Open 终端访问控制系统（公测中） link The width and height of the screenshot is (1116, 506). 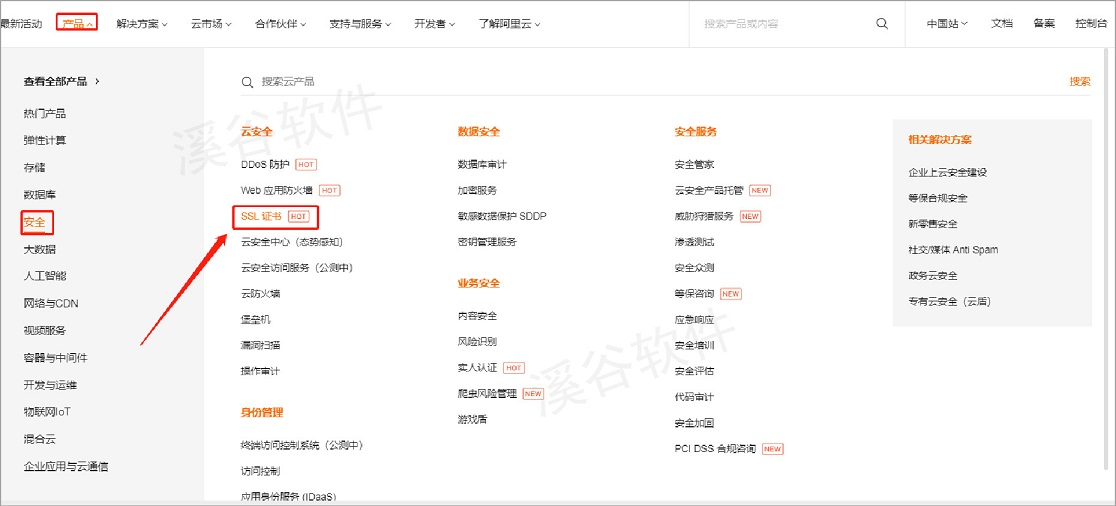(x=302, y=446)
